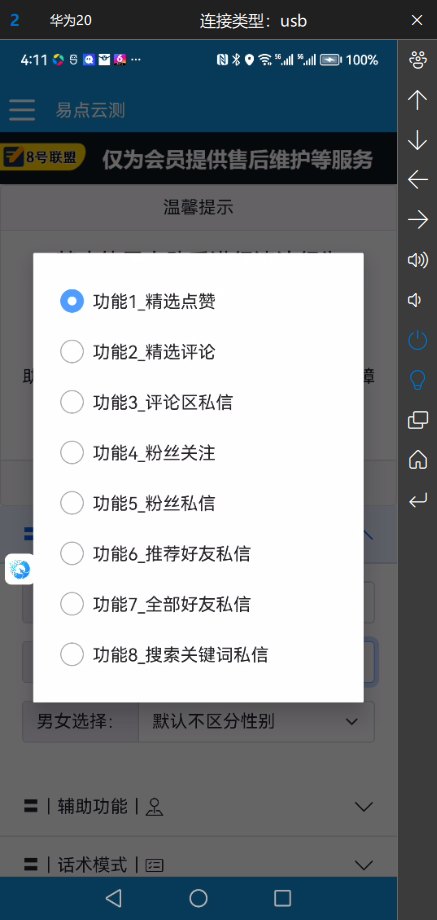The width and height of the screenshot is (437, 920).
Task: Click the volume down speaker icon
Action: pos(415,300)
